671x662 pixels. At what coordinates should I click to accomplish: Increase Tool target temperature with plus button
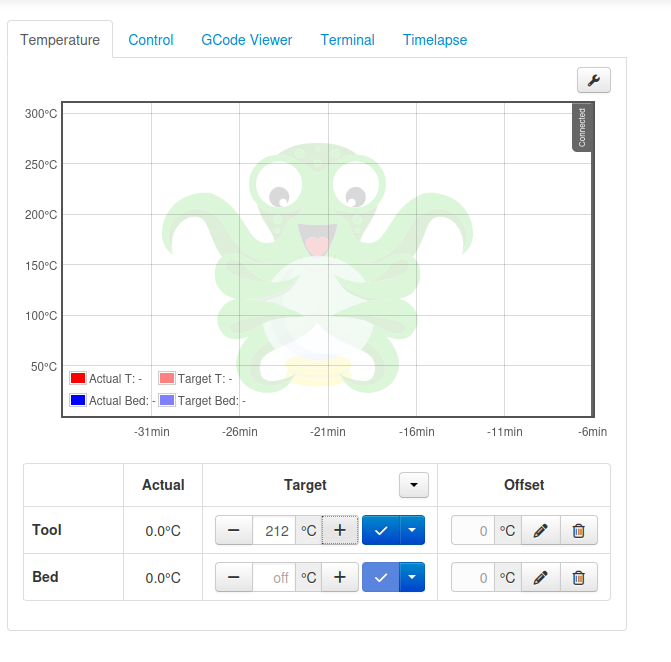340,530
